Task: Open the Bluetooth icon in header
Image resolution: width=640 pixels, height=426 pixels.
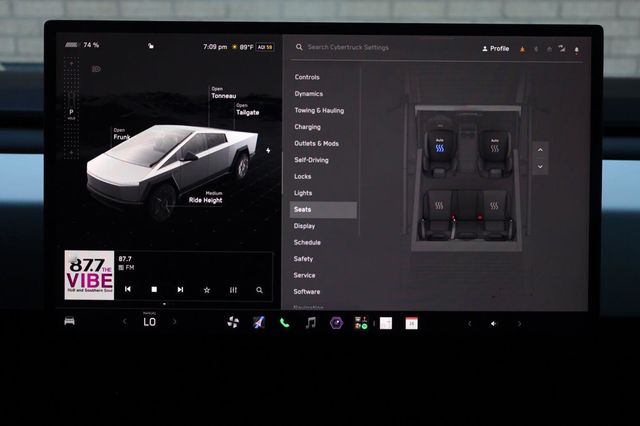Action: pyautogui.click(x=536, y=49)
